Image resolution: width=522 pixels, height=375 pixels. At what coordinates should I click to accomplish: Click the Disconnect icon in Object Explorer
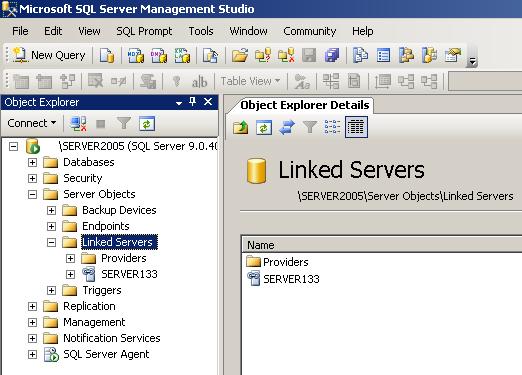tap(78, 124)
